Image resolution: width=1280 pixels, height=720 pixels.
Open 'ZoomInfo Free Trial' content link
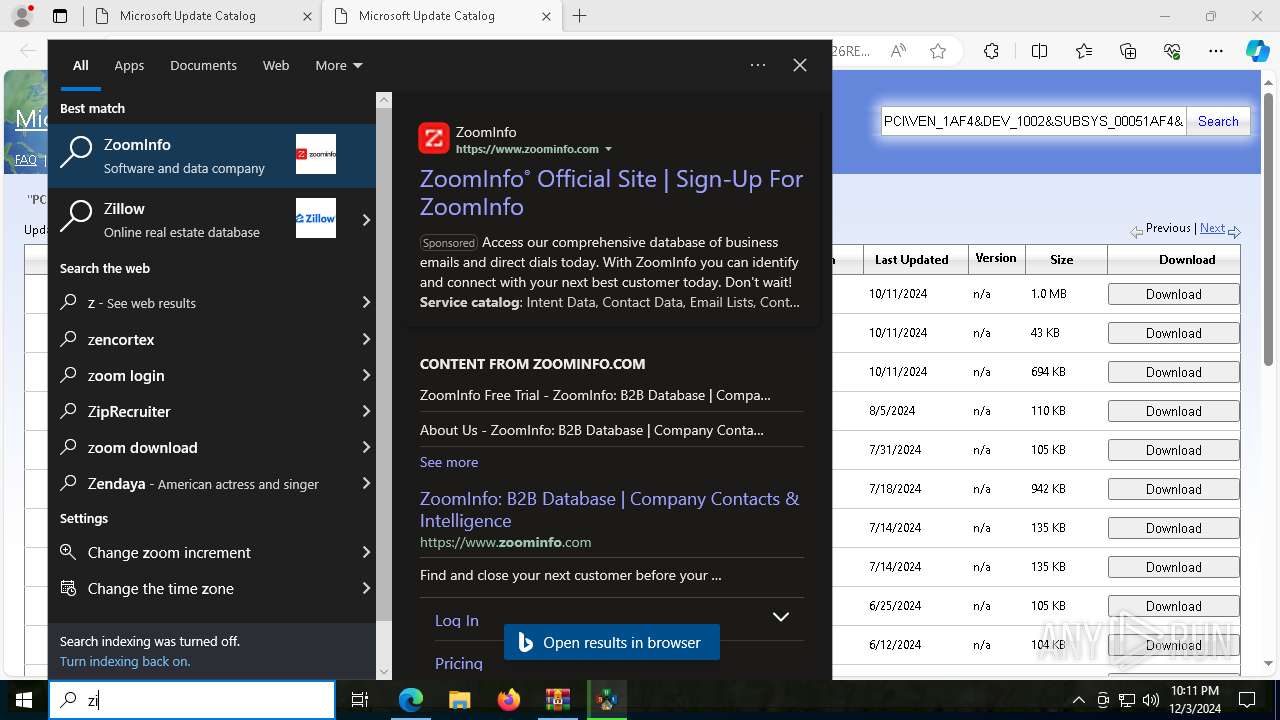point(595,395)
